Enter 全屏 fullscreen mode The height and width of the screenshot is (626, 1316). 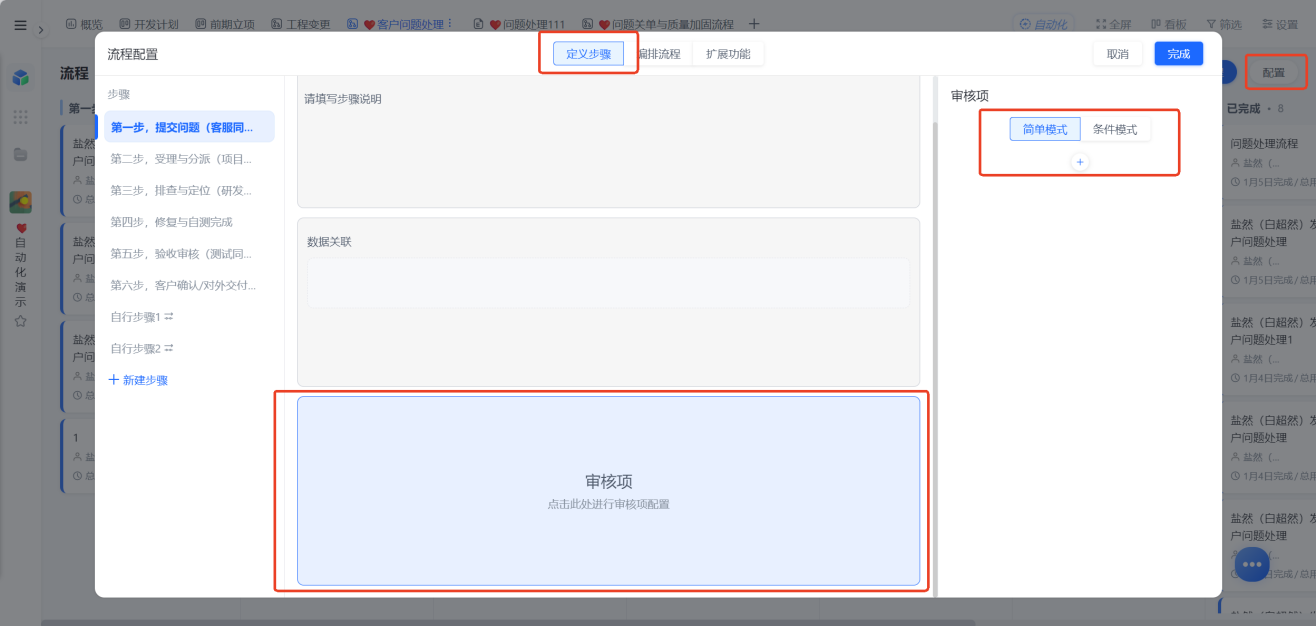click(1113, 24)
